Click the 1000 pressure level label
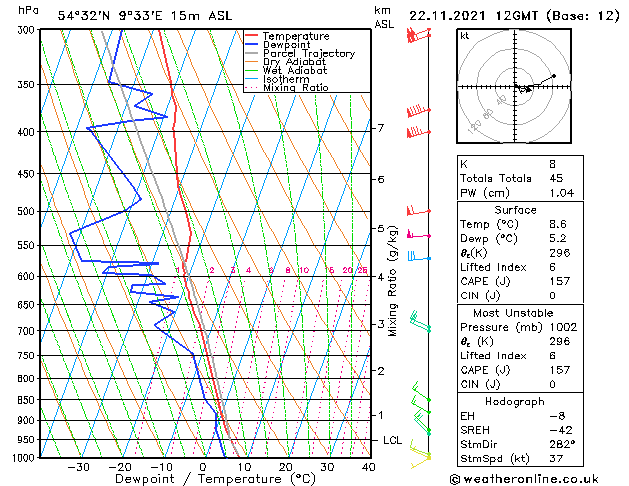 [x=26, y=458]
